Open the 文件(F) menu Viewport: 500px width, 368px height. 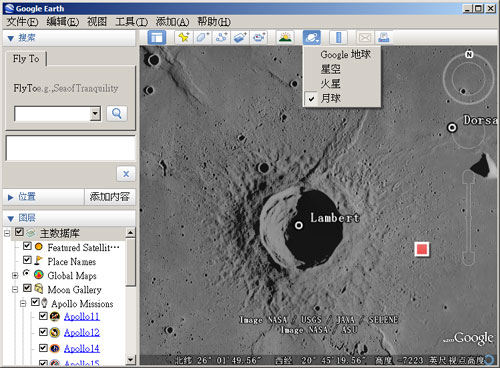(x=22, y=22)
